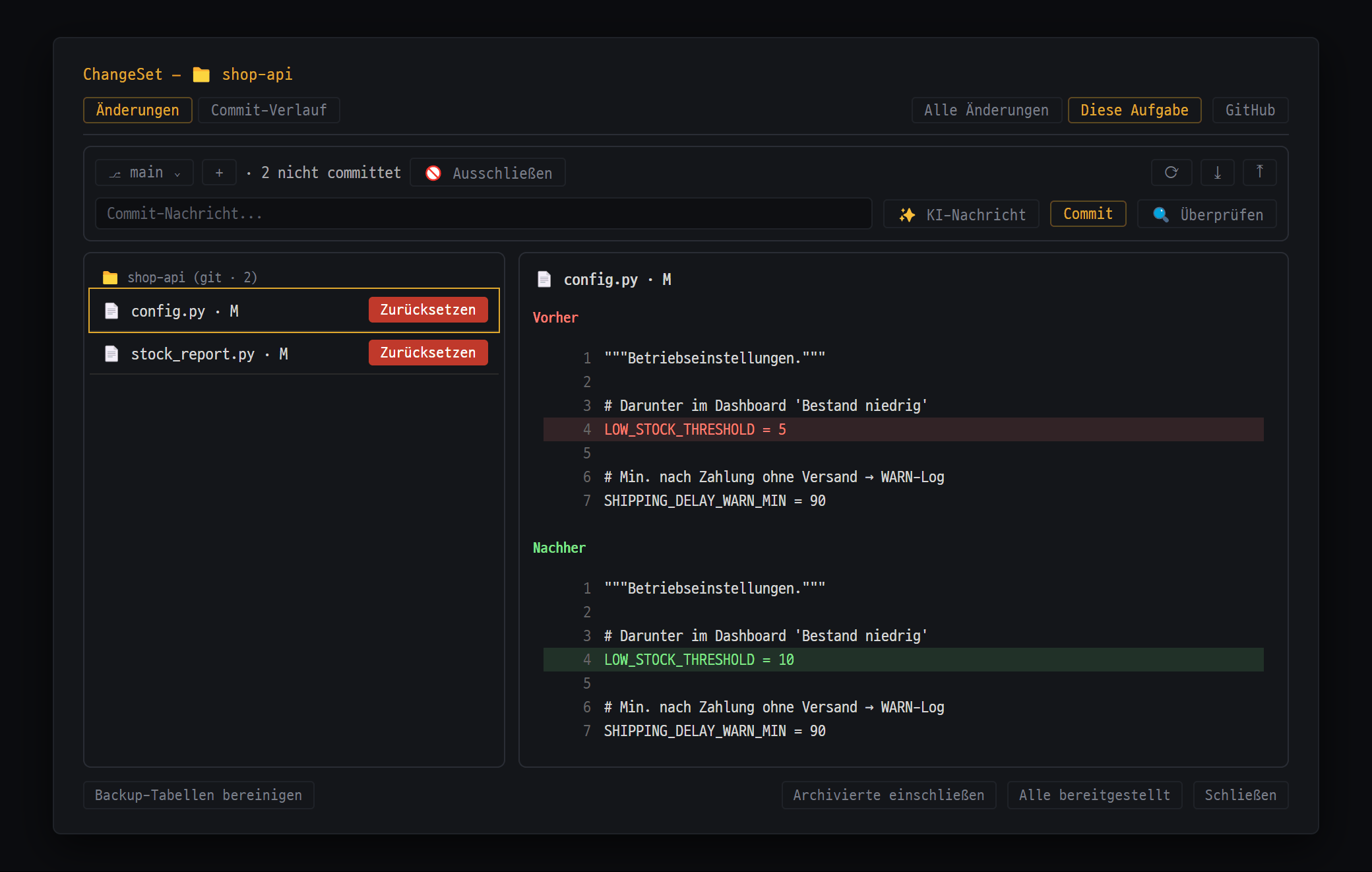Select stock_report.py · M in the file list

[x=294, y=354]
